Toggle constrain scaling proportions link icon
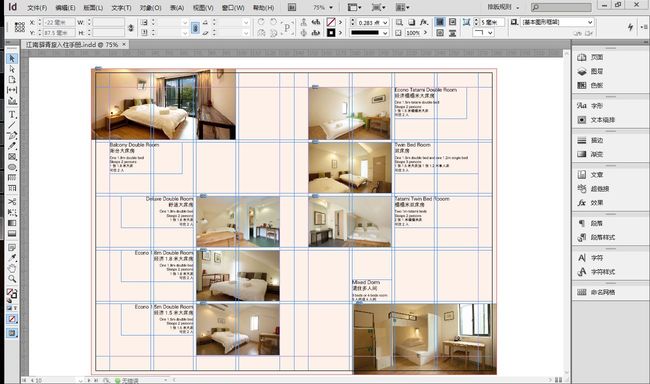The image size is (650, 384). (195, 27)
